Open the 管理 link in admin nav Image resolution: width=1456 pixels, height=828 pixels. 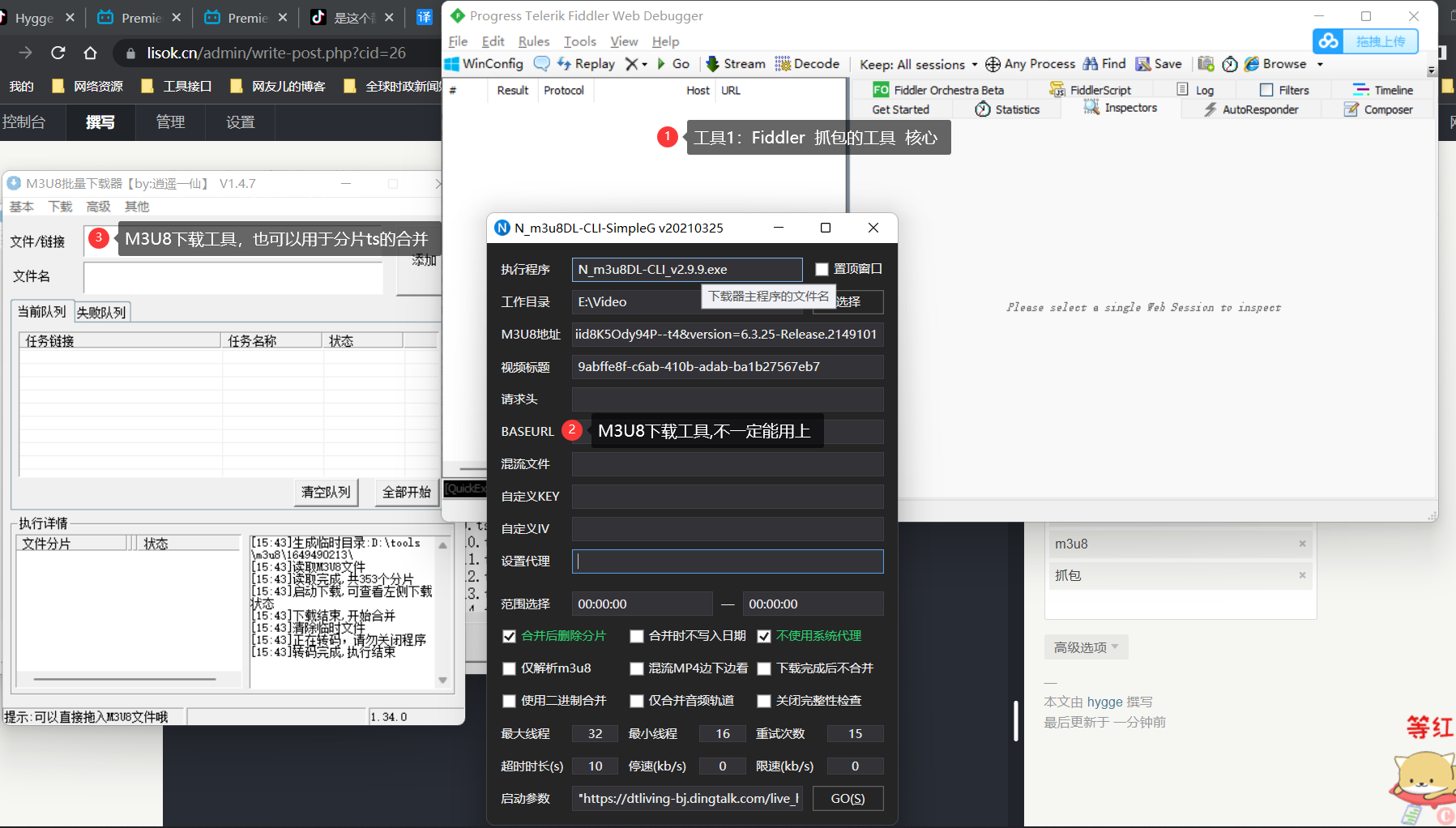click(x=170, y=122)
